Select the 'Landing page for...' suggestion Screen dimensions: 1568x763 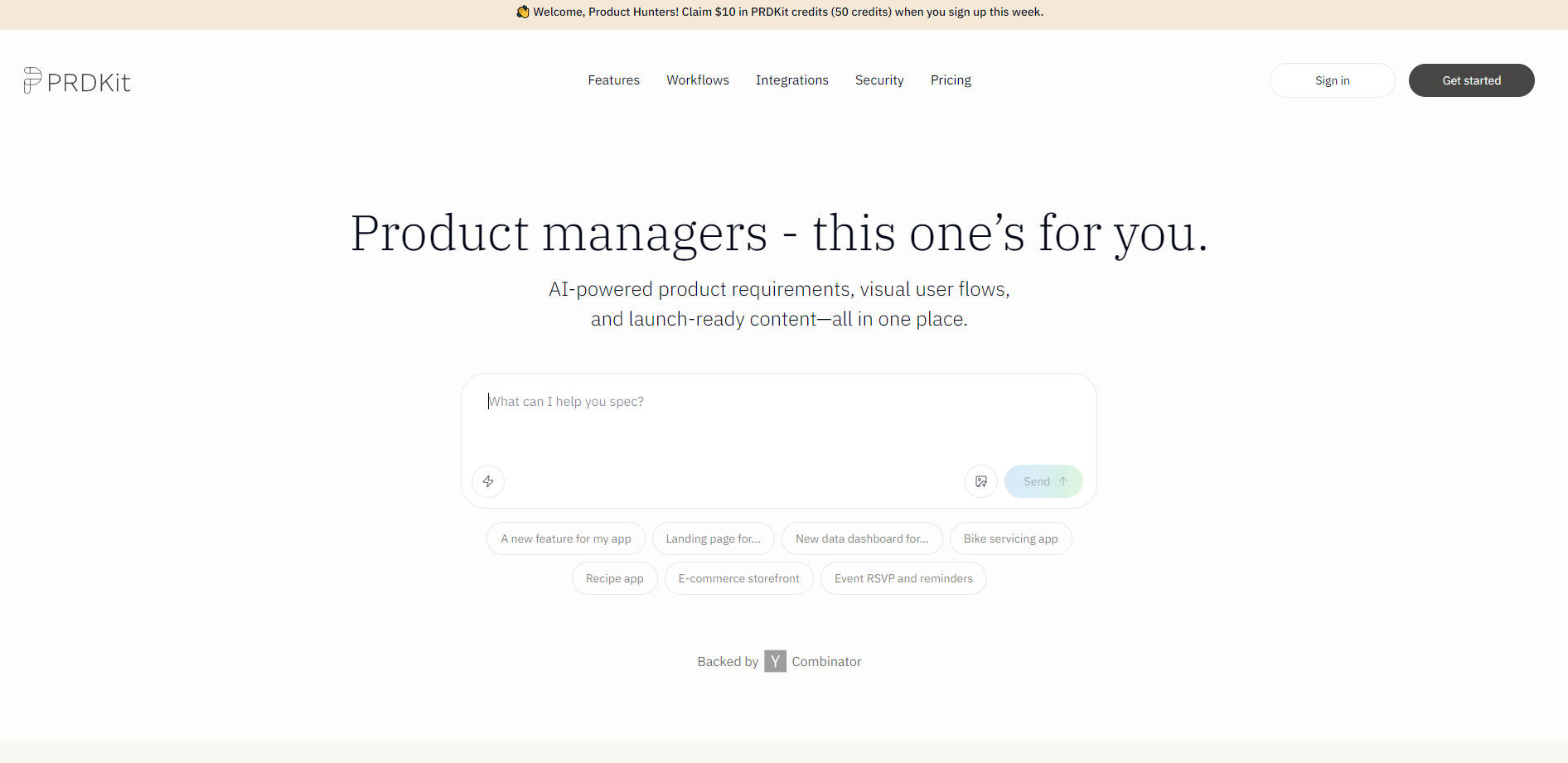point(713,538)
